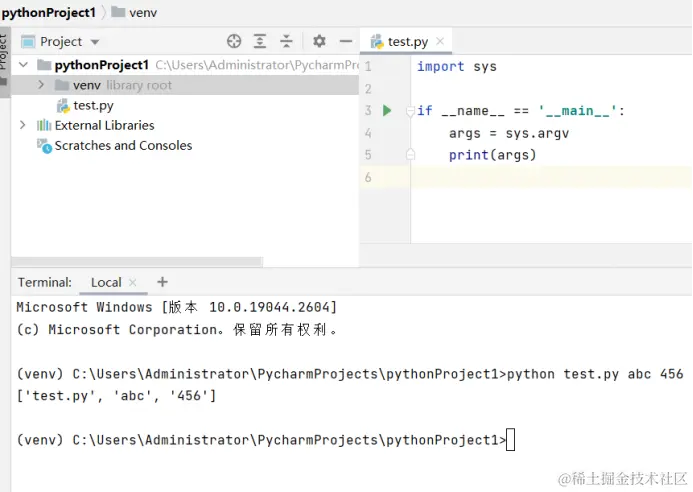
Task: Click the Project view icon beside Project label
Action: pos(28,42)
